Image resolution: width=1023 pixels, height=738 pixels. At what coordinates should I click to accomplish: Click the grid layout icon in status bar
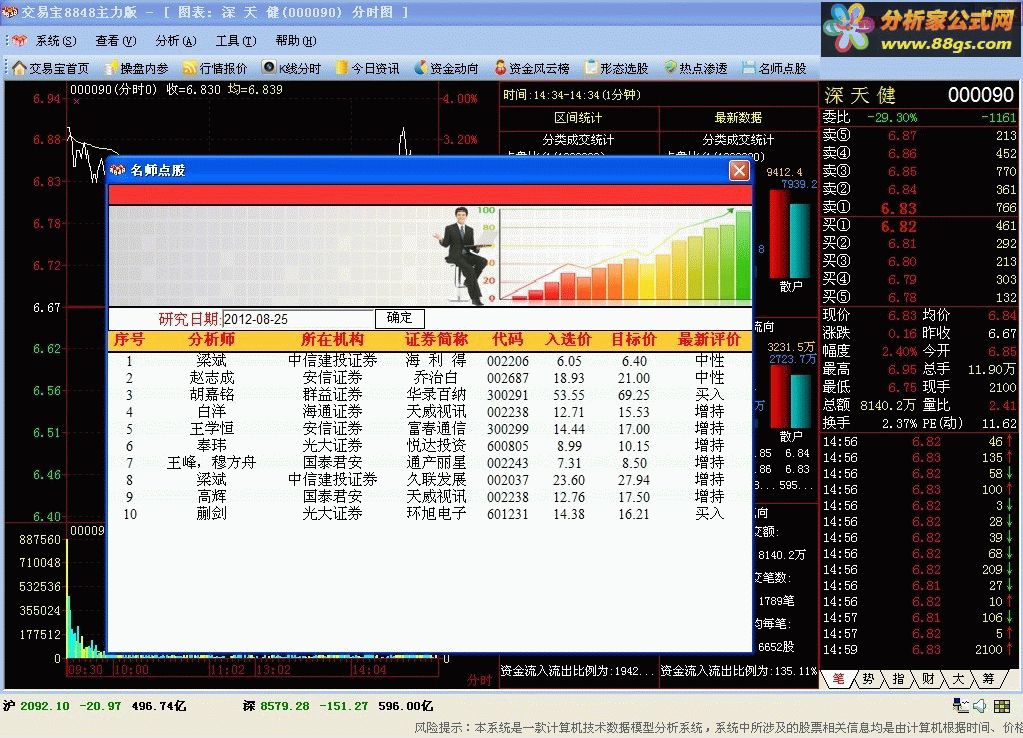[x=1002, y=706]
